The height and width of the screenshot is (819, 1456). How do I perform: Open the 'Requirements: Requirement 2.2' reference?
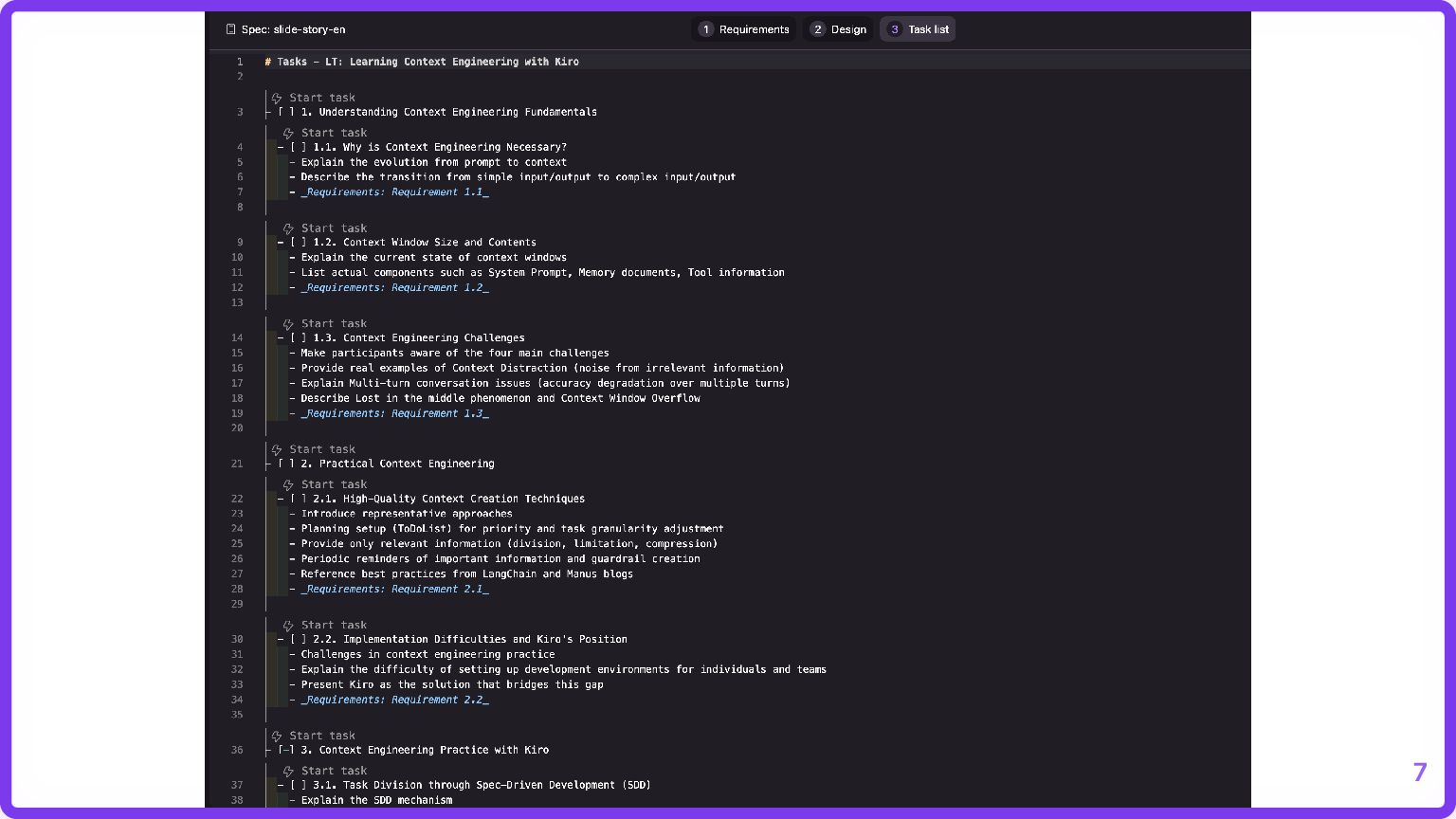(x=395, y=700)
